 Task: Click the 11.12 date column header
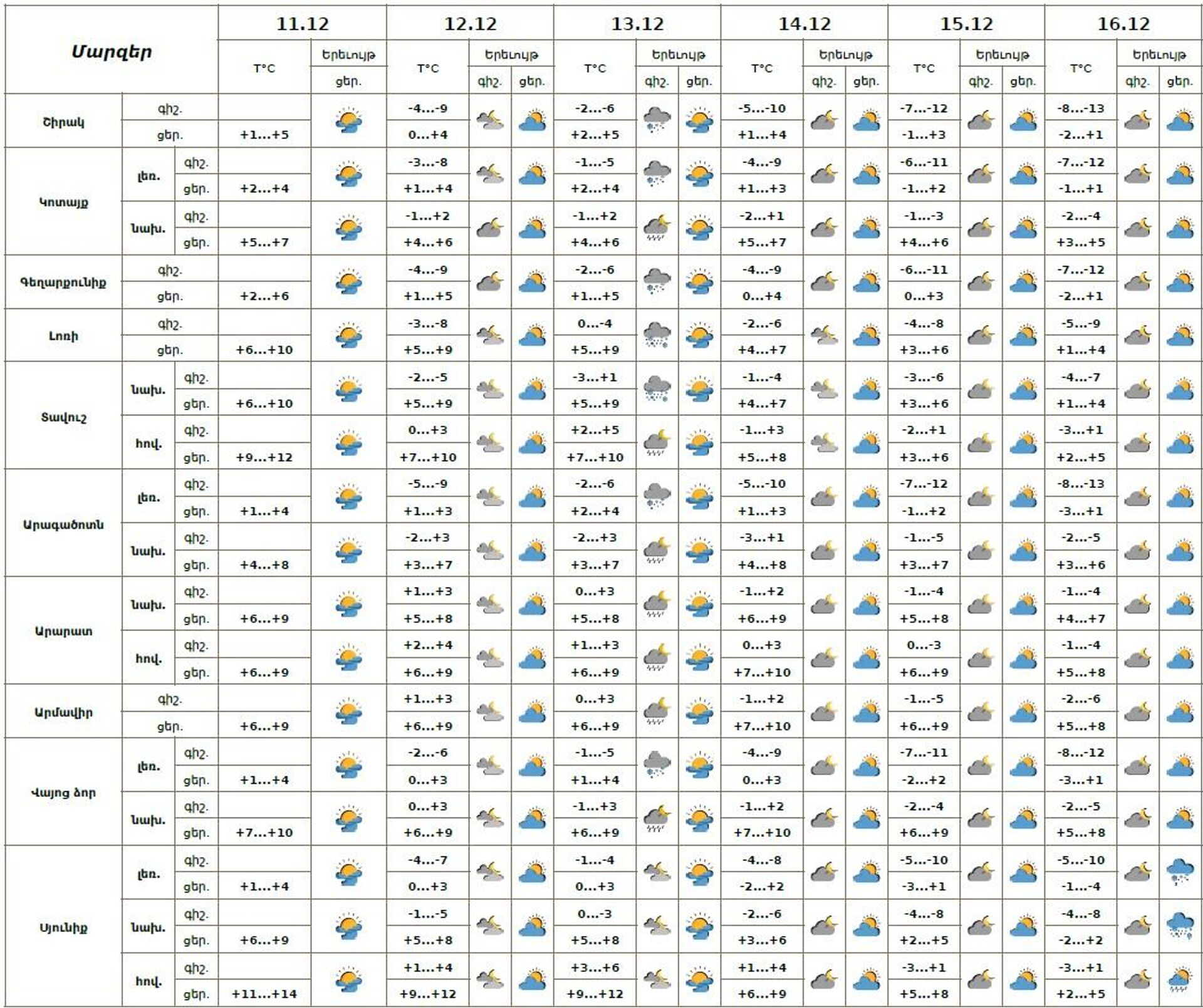coord(302,24)
